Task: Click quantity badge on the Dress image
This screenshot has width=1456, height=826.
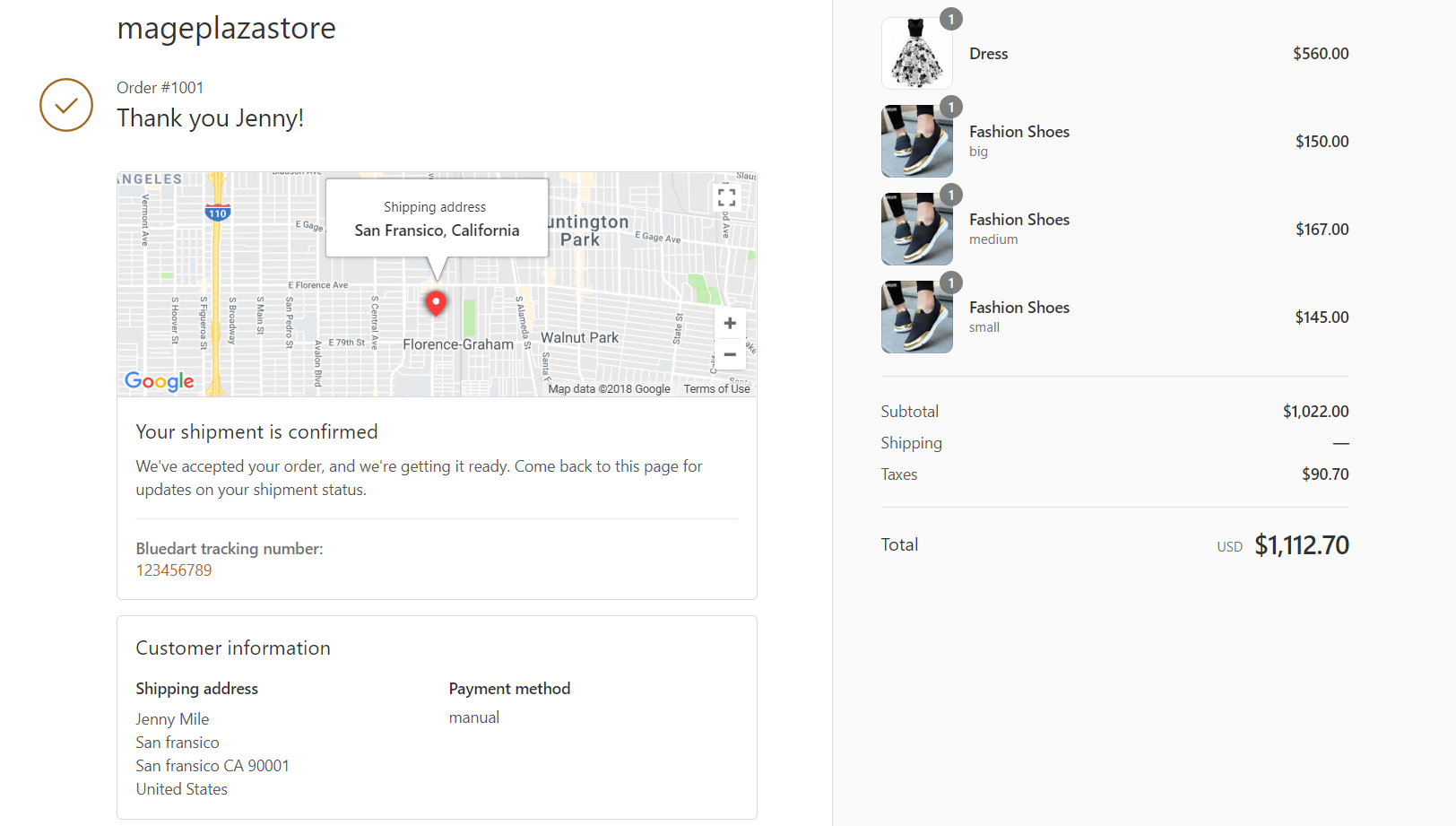Action: coord(951,19)
